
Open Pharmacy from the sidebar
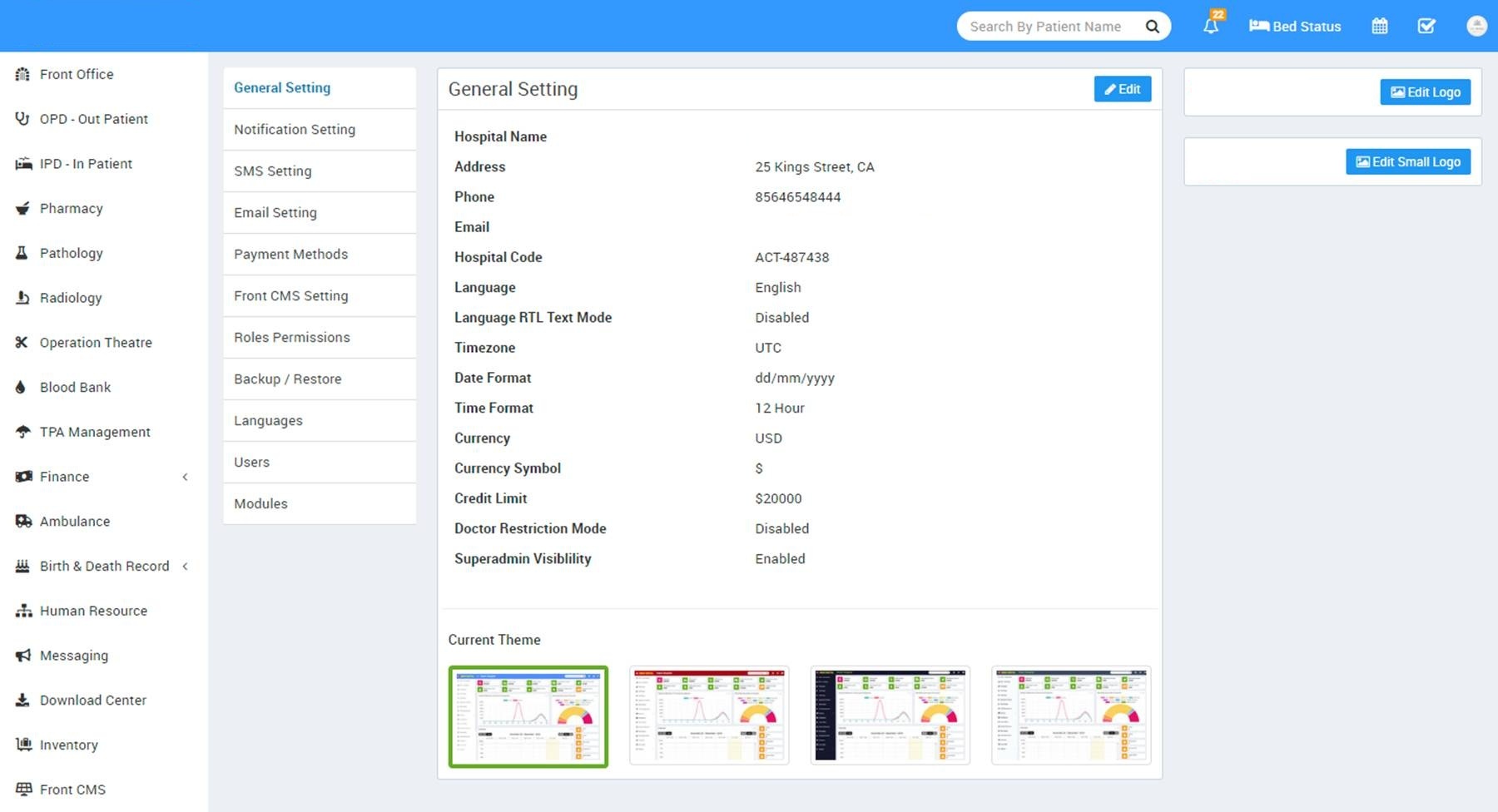tap(71, 209)
